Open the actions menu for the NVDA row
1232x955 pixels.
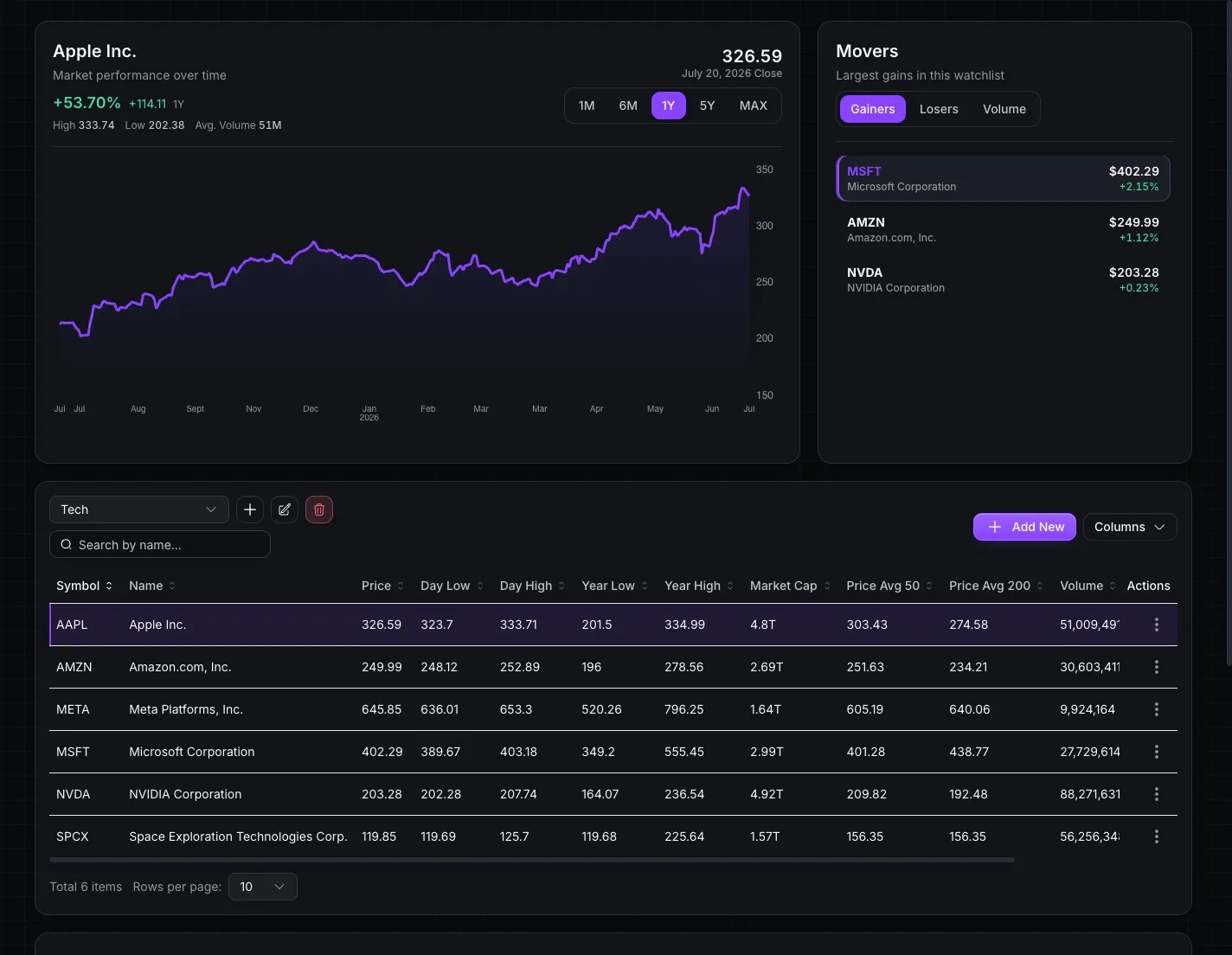(x=1157, y=794)
